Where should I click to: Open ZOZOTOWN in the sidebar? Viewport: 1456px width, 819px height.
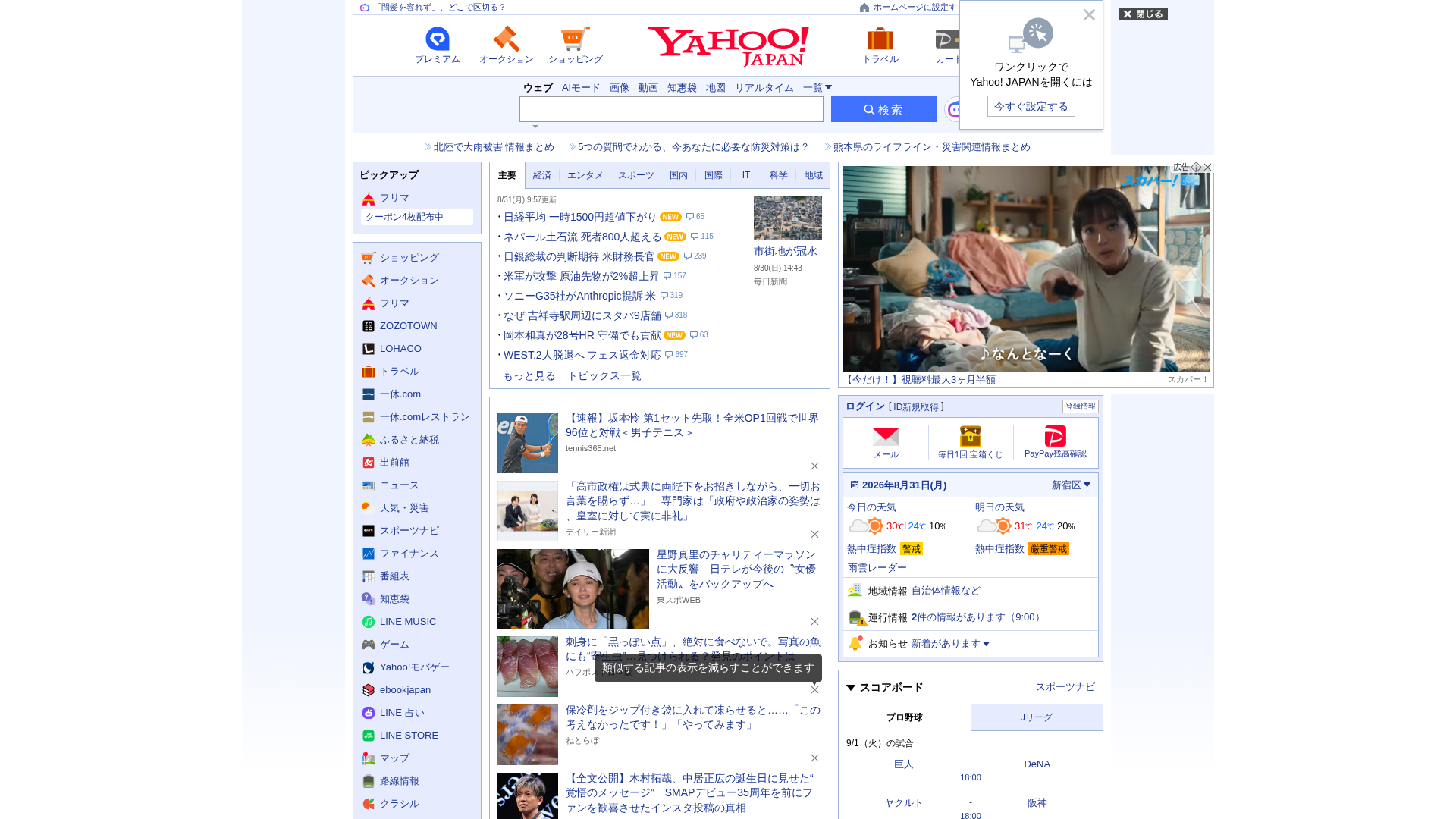(408, 326)
